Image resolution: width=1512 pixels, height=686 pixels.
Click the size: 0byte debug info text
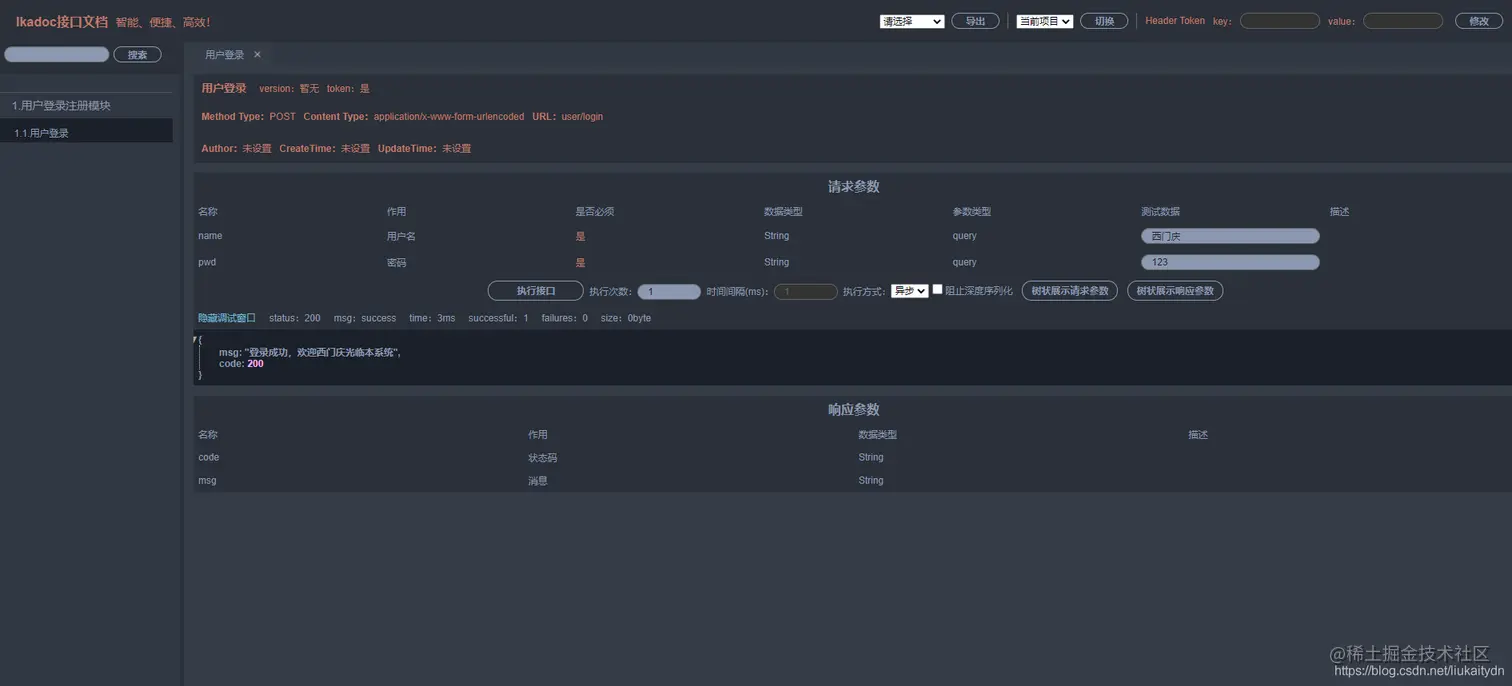(x=626, y=318)
